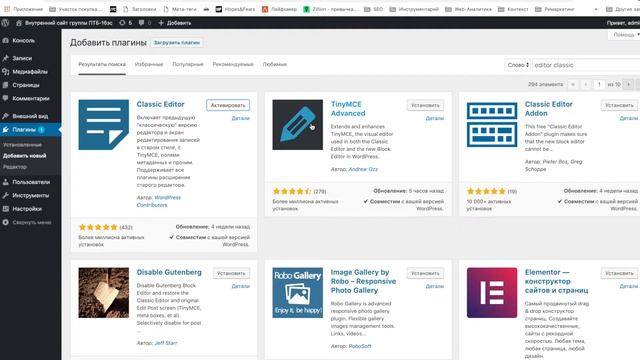Open the Elementor title link
This screenshot has height=360, width=640.
point(557,281)
